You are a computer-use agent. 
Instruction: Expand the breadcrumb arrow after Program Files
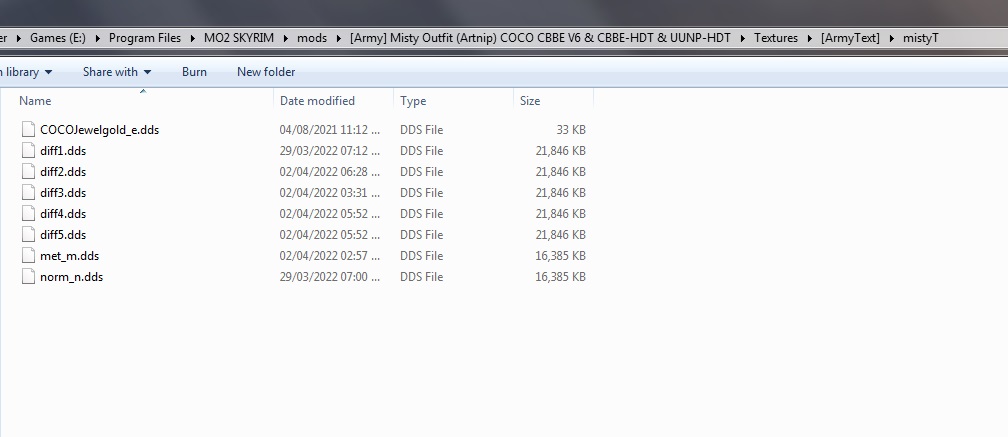click(192, 38)
